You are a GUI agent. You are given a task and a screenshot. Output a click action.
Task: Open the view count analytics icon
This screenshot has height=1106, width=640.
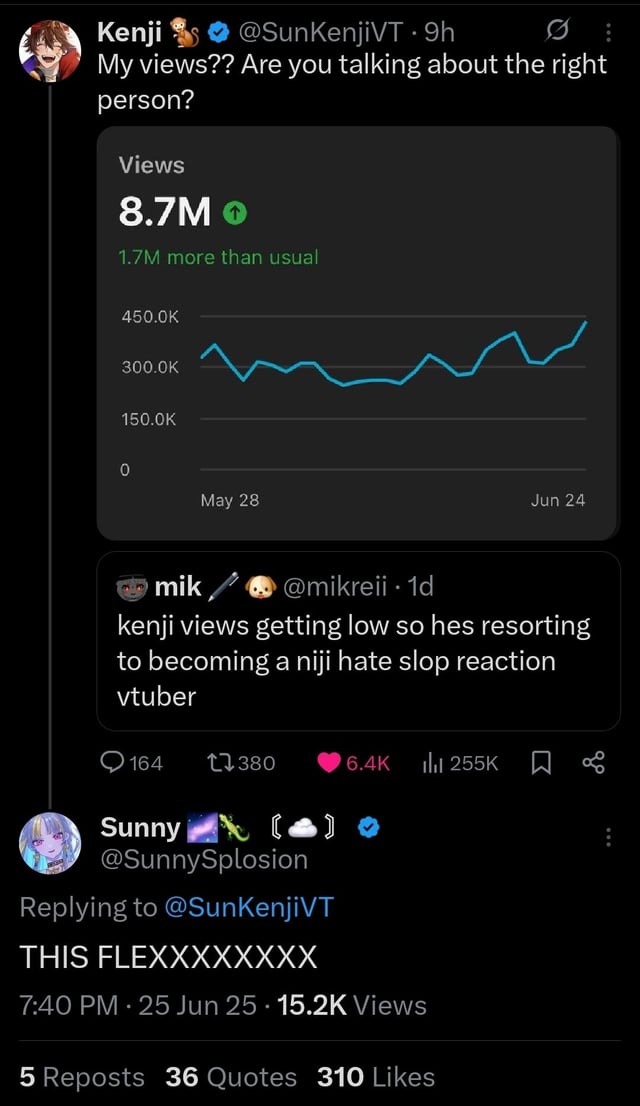[x=431, y=763]
